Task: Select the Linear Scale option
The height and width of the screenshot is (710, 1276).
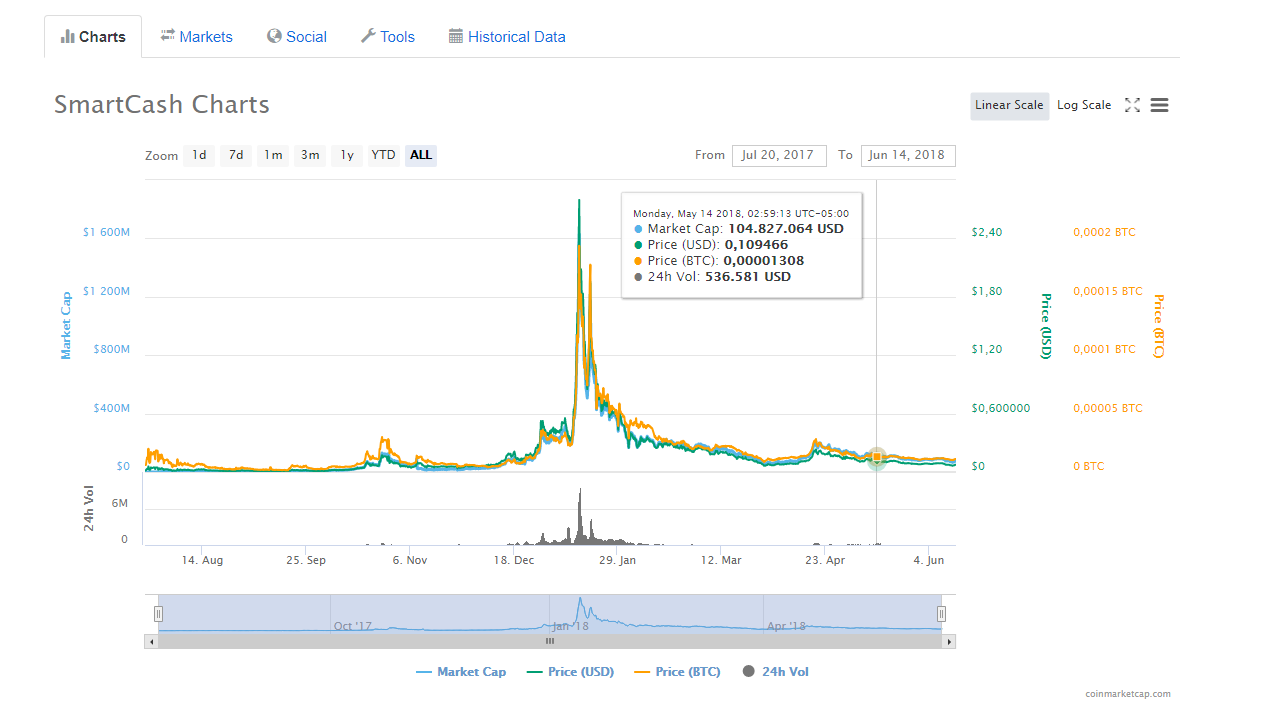Action: pyautogui.click(x=1009, y=105)
